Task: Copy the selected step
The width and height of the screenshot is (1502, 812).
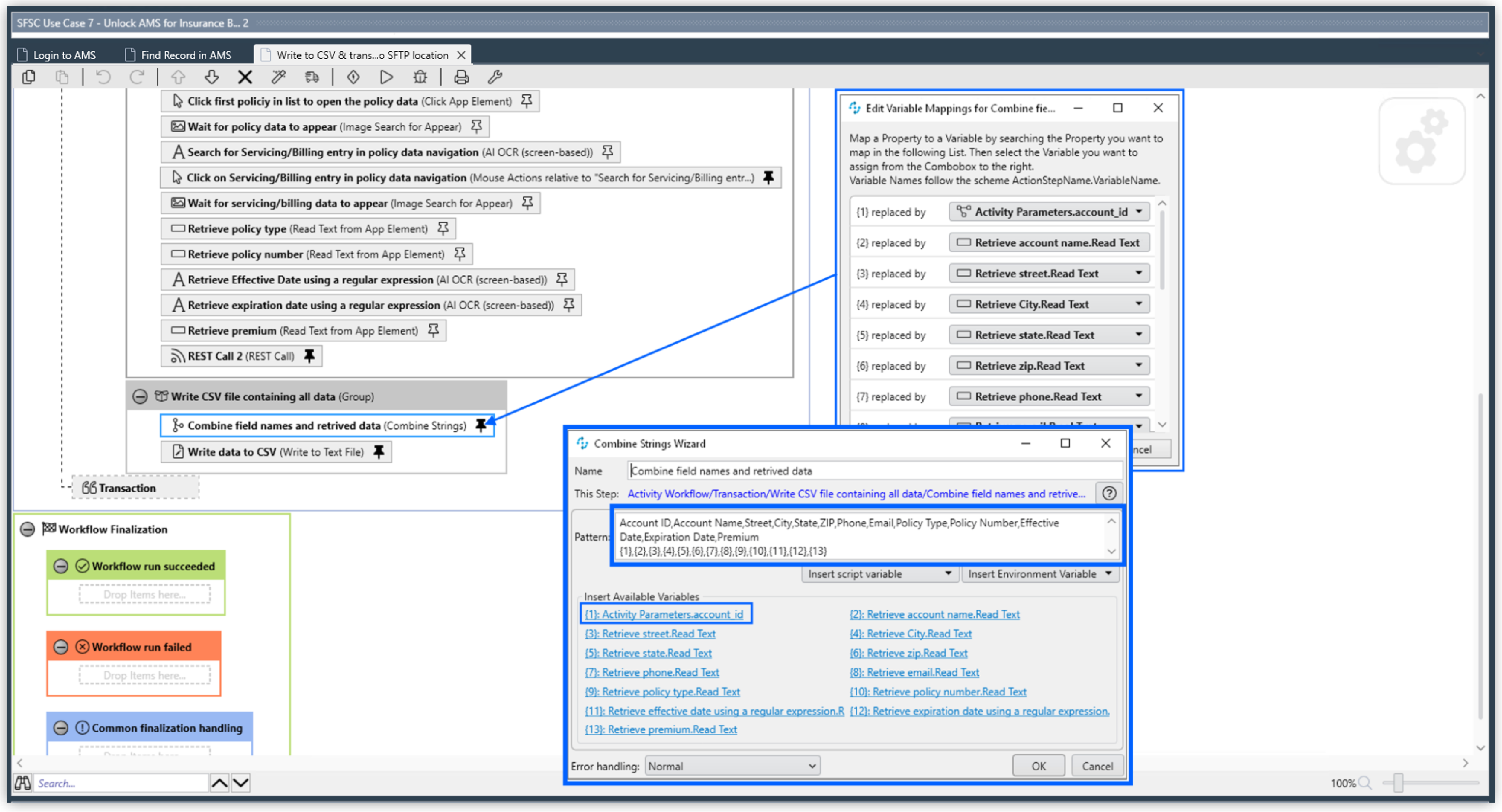Action: click(x=29, y=76)
